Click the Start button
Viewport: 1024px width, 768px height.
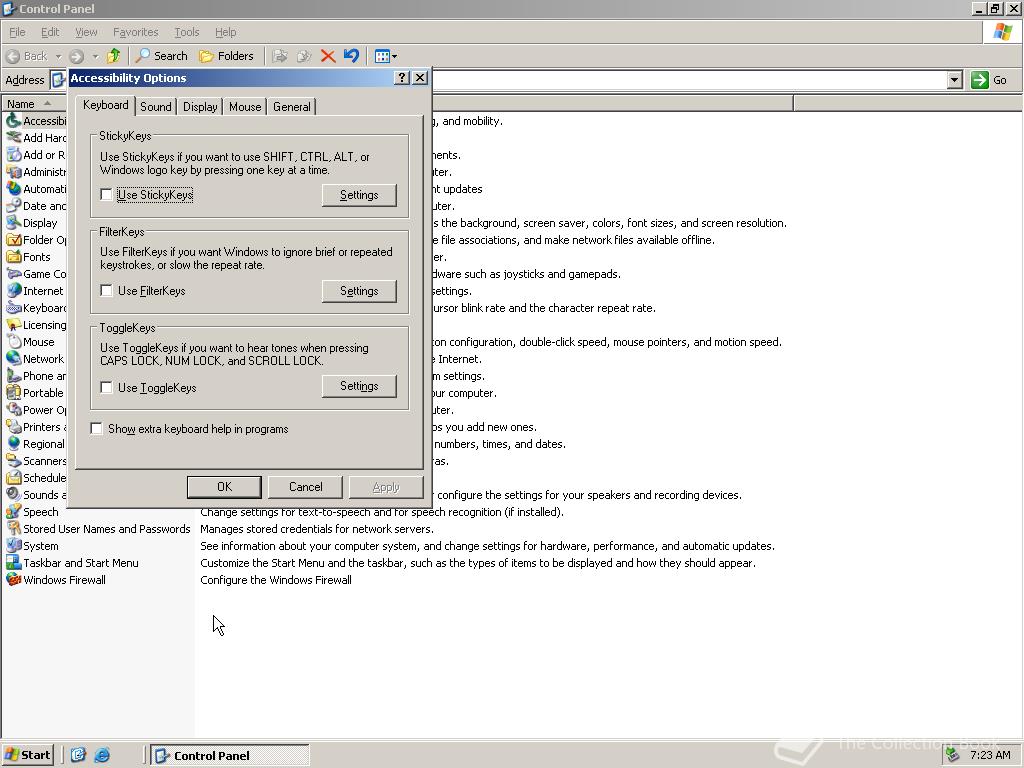coord(27,755)
